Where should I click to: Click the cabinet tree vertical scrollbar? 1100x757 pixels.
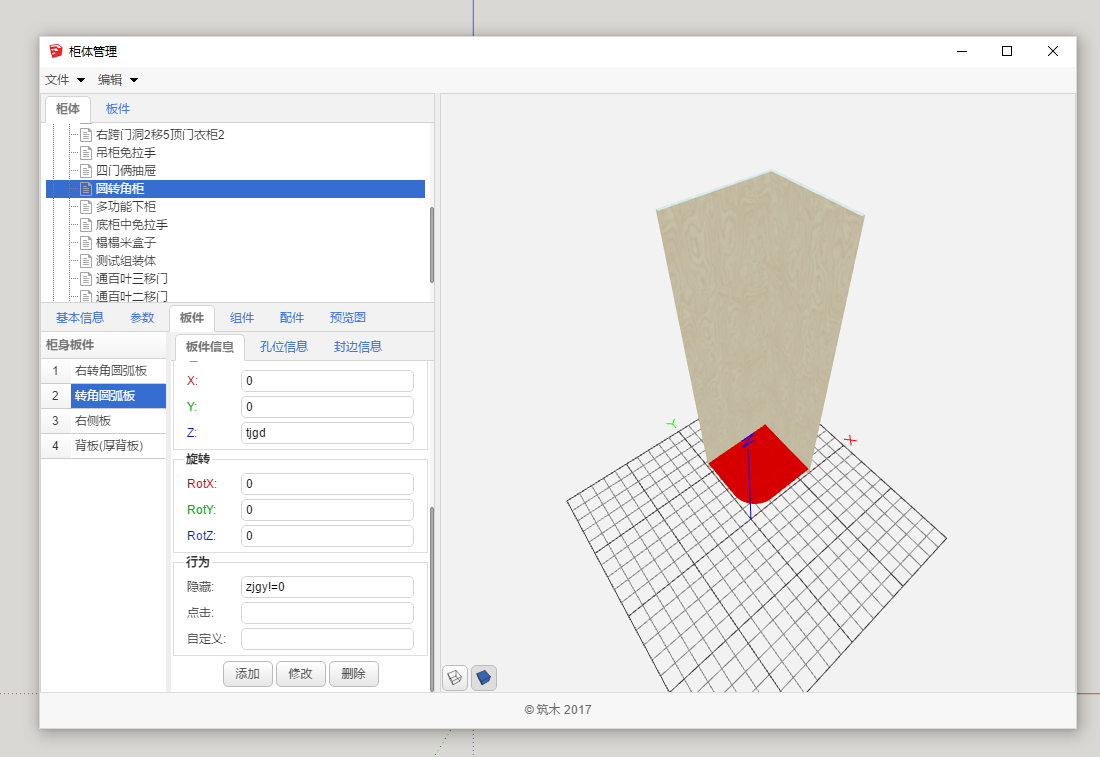pyautogui.click(x=432, y=244)
